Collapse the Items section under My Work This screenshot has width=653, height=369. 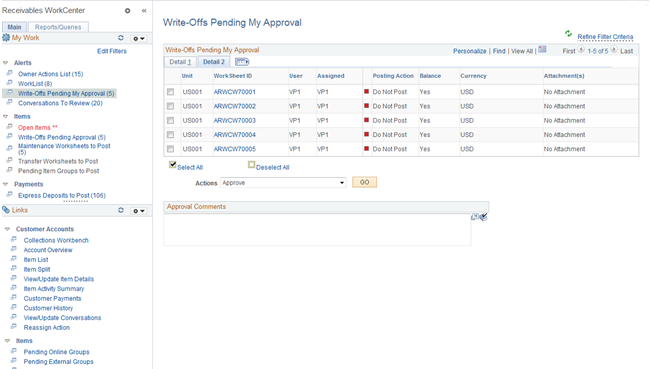[5, 117]
